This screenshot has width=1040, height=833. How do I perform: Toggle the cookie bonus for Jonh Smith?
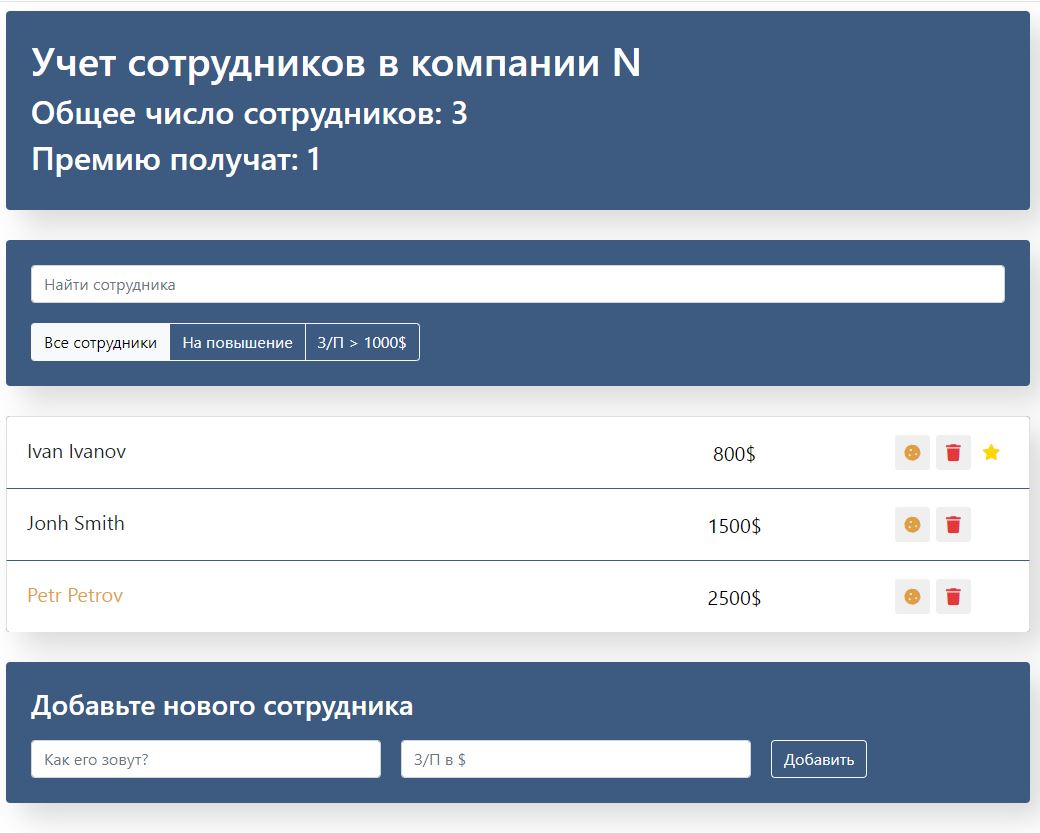912,525
